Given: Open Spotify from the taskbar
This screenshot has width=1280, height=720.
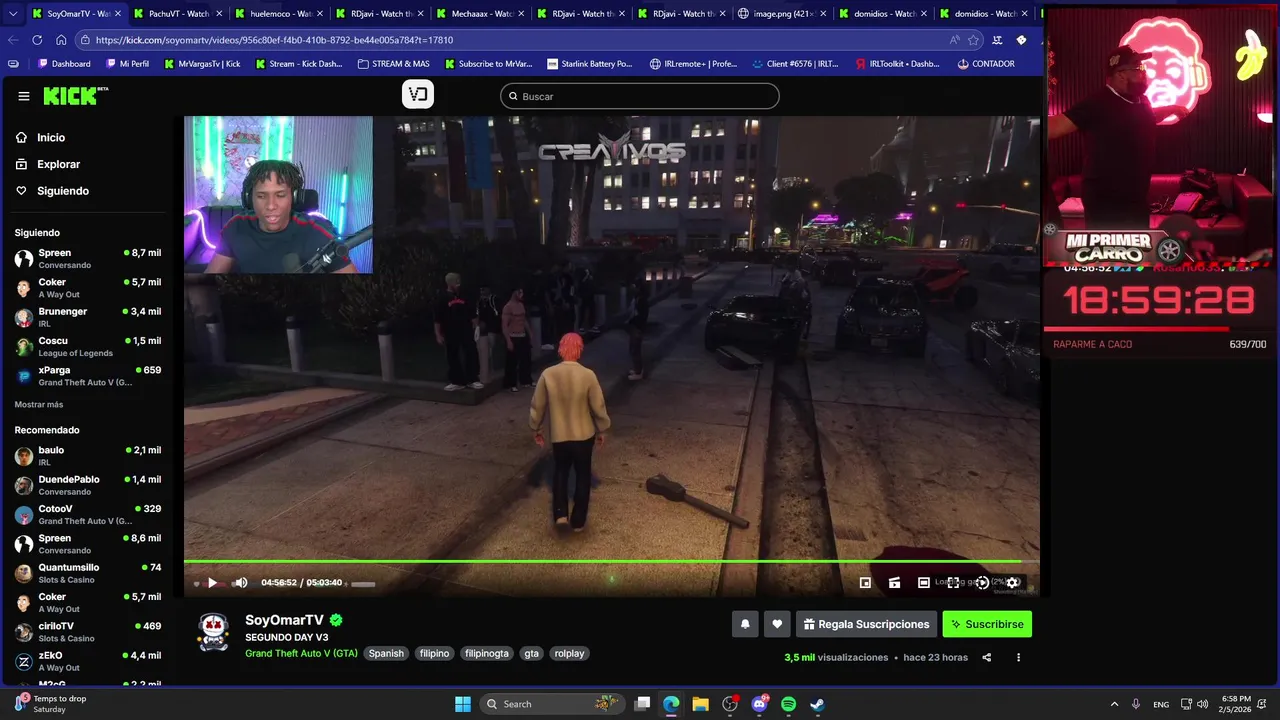Looking at the screenshot, I should point(788,704).
